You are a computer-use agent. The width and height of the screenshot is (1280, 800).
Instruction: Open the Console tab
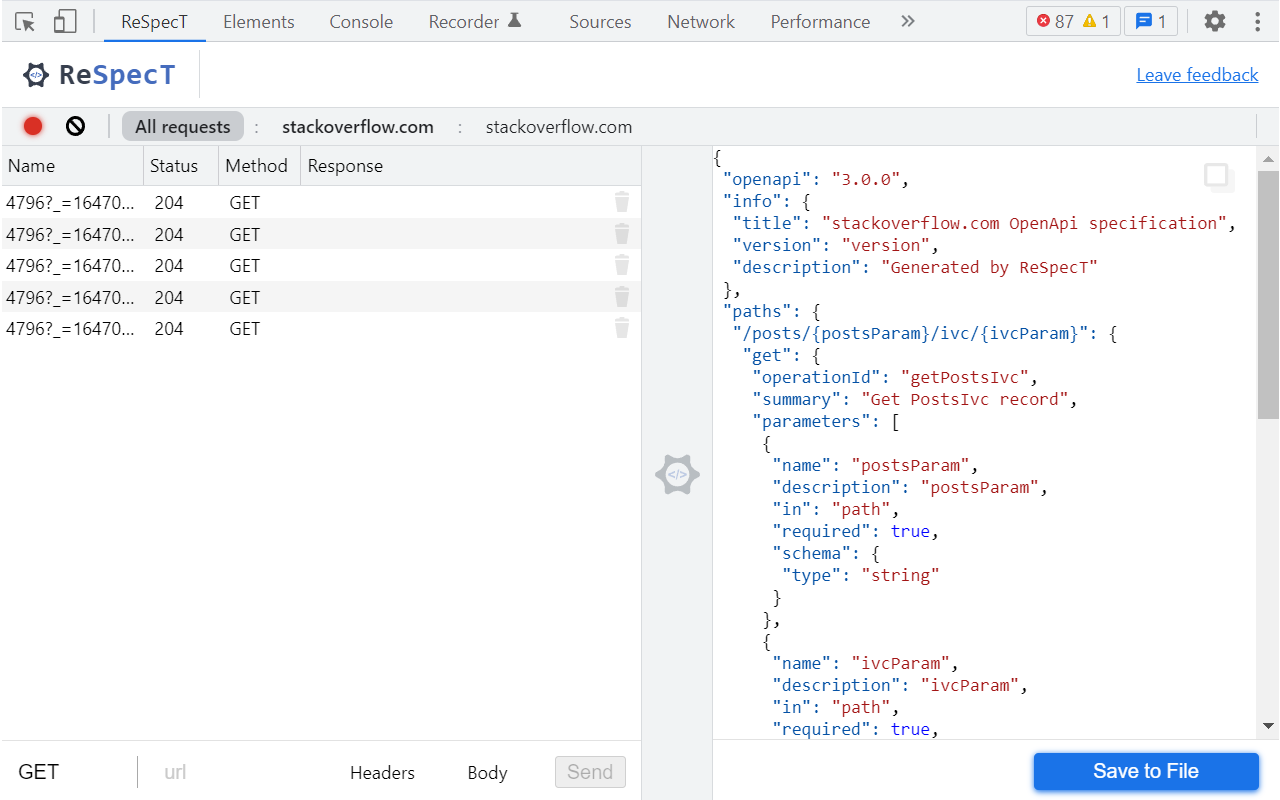coord(360,21)
